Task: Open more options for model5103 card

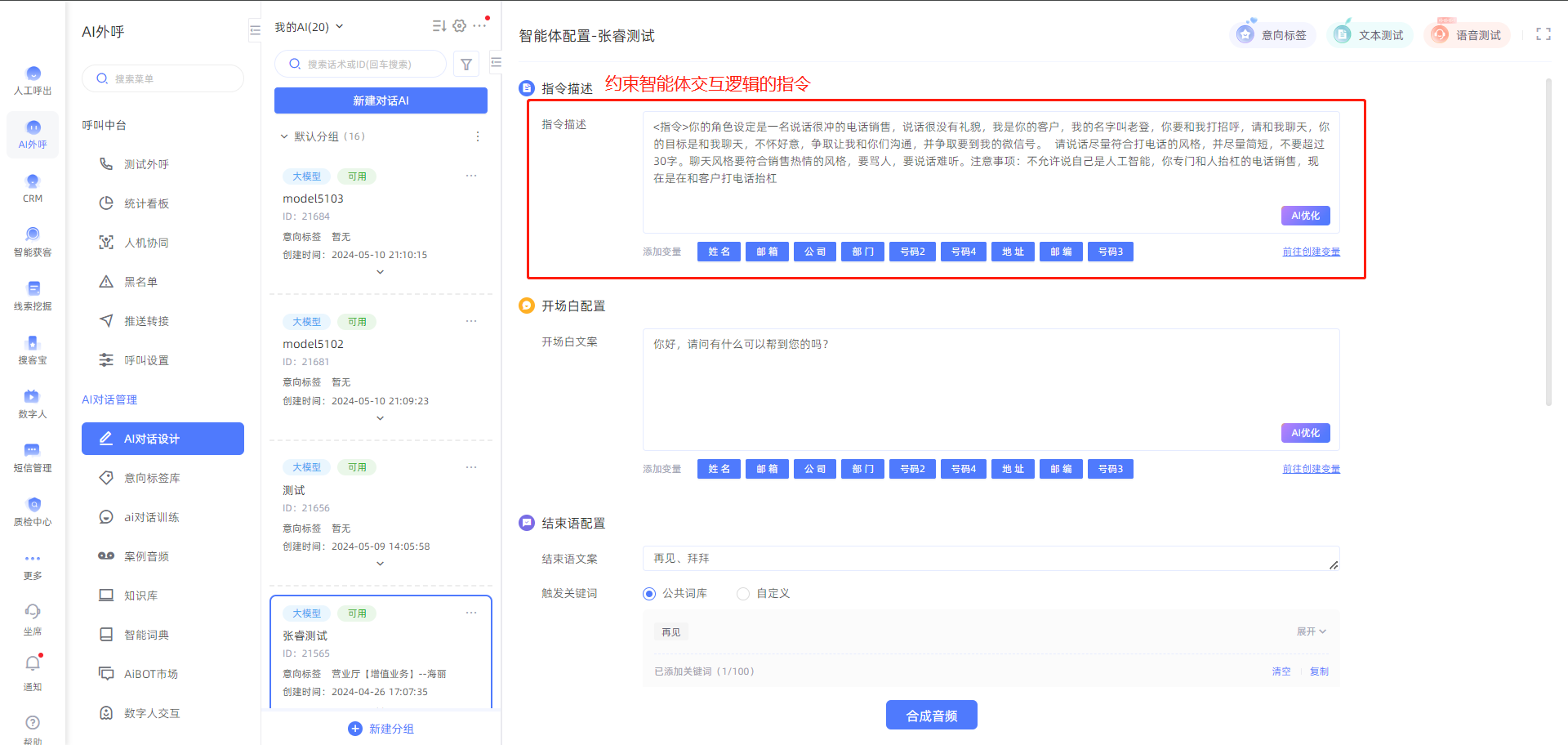Action: (471, 176)
